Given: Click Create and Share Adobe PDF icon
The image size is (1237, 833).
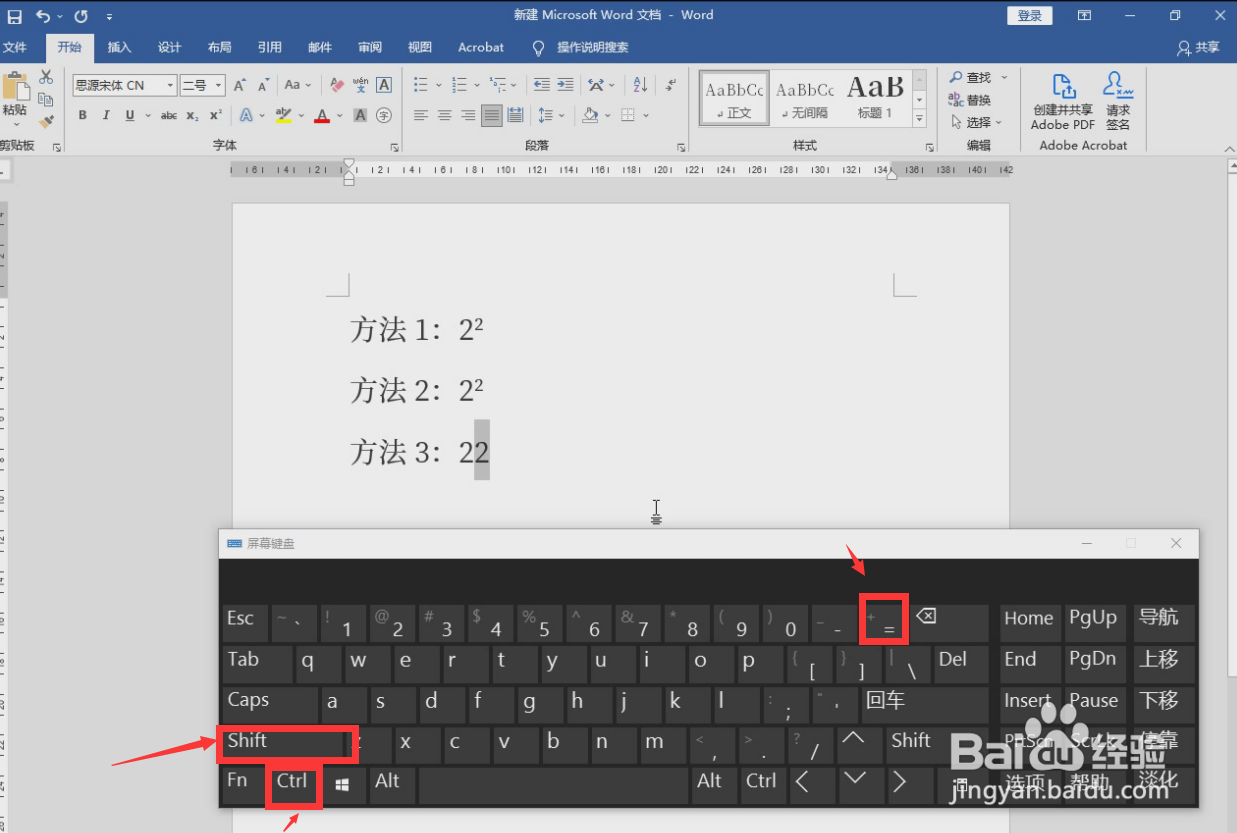Looking at the screenshot, I should tap(1063, 102).
